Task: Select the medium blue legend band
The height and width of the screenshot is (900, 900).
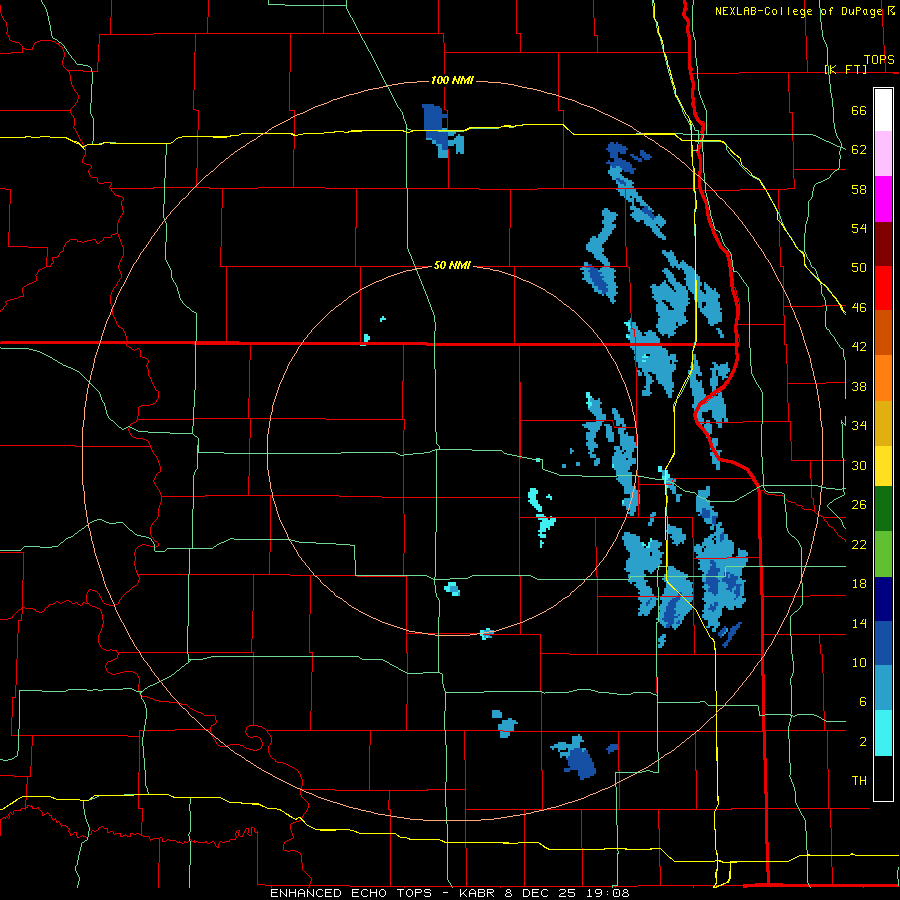Action: pyautogui.click(x=883, y=643)
